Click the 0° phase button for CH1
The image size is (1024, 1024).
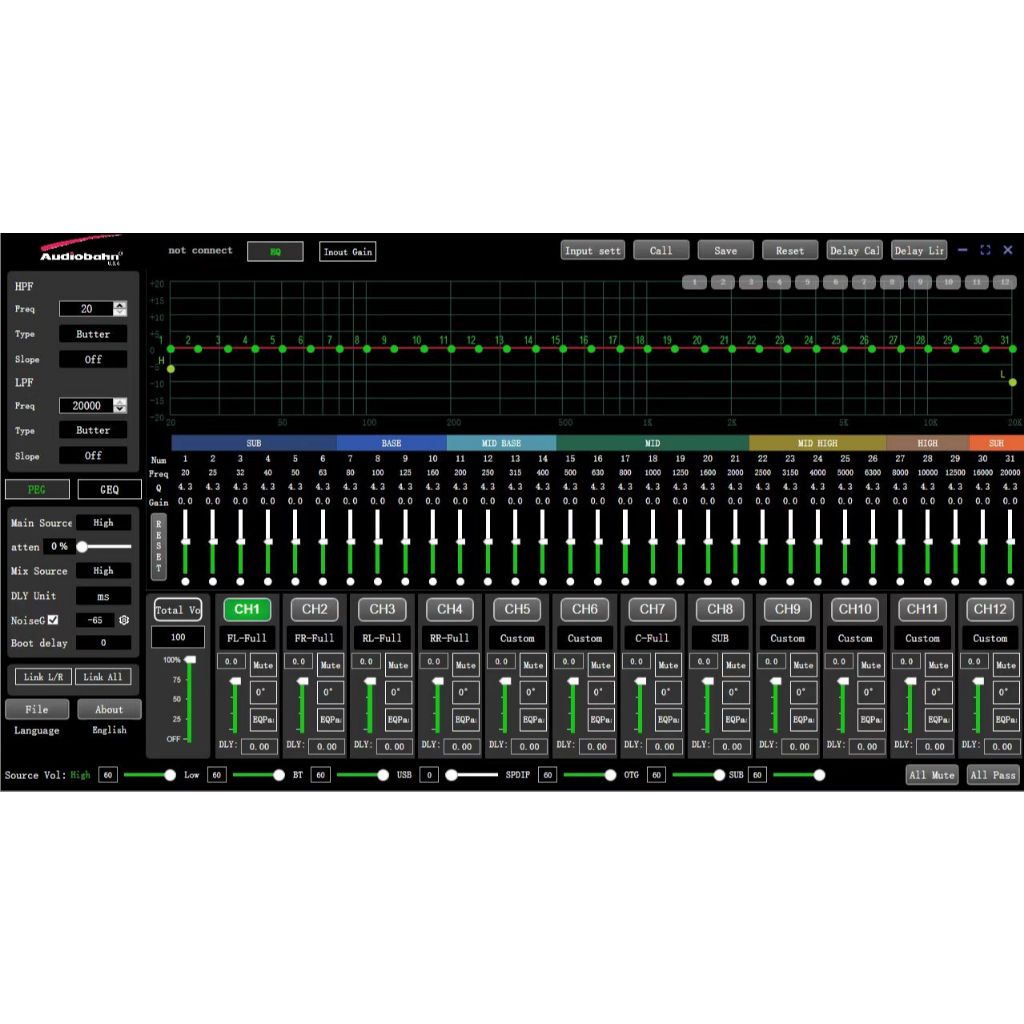tap(262, 692)
